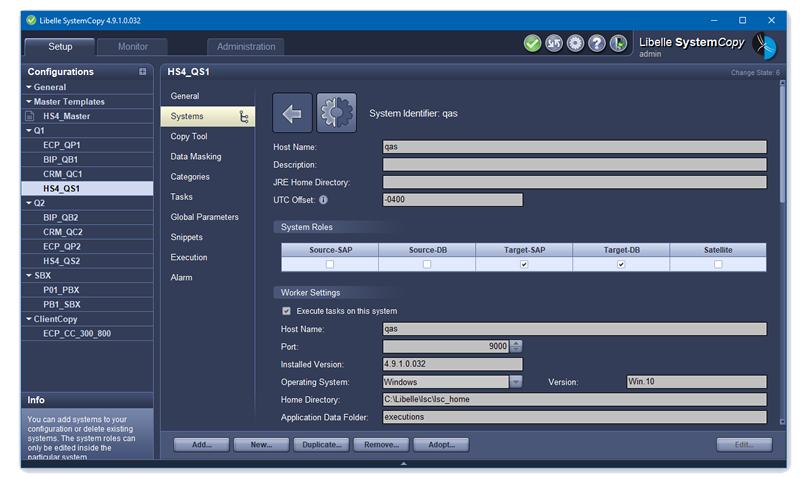Screen dimensions: 800x478
Task: Open help with the question mark icon
Action: tap(597, 44)
